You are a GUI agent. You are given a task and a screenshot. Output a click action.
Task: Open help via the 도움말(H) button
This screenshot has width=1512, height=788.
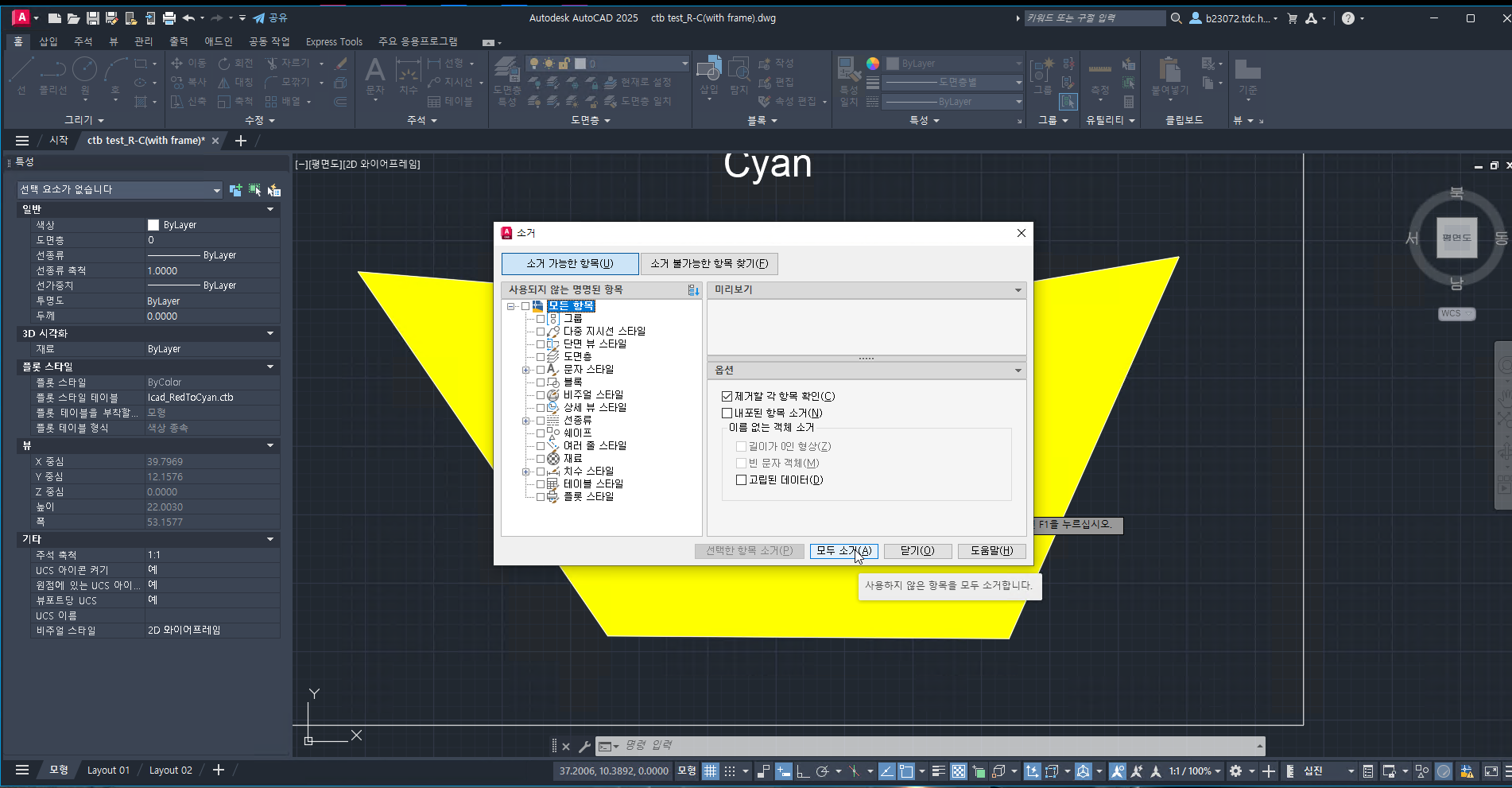tap(991, 550)
